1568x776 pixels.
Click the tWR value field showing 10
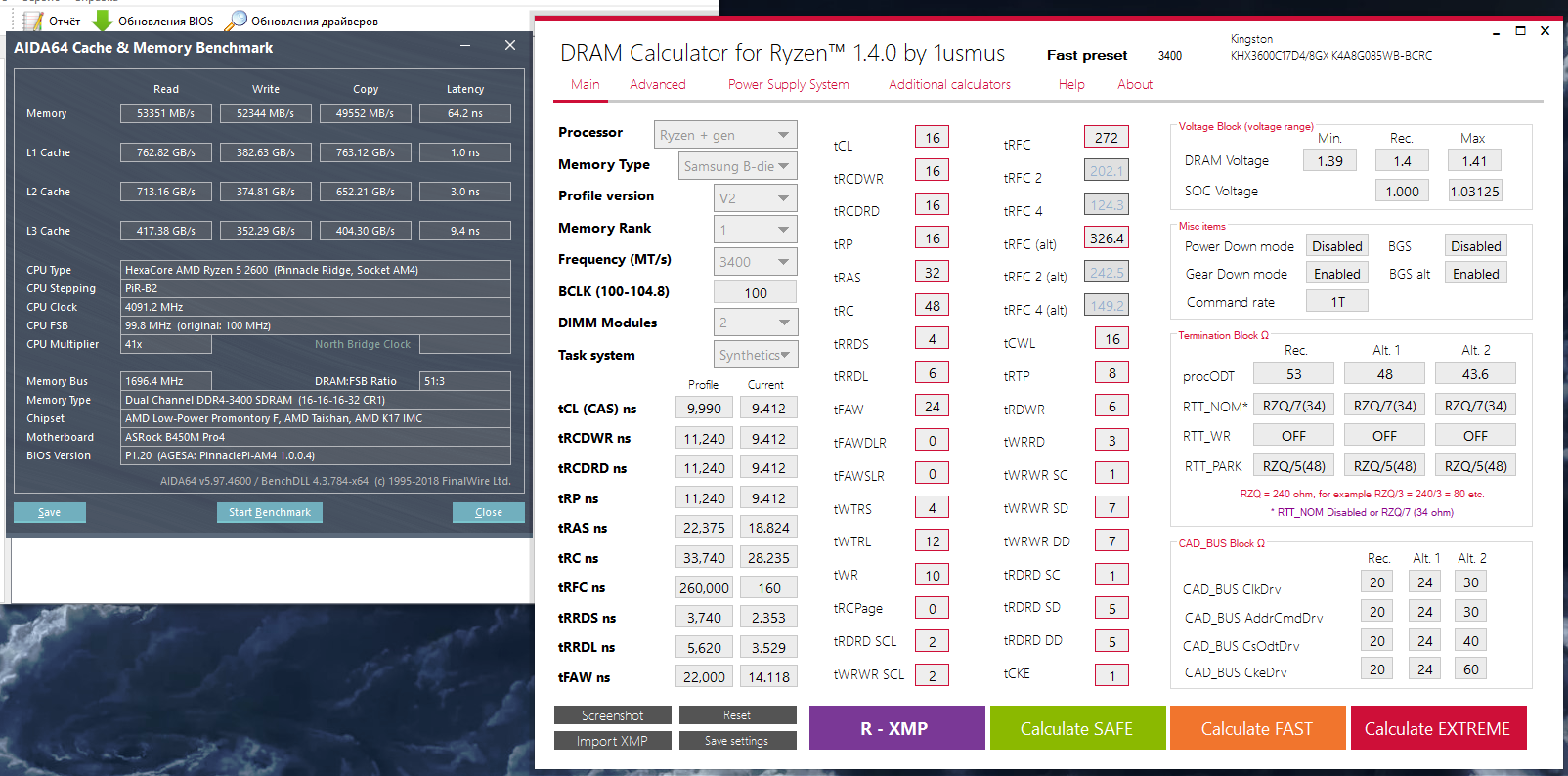[933, 575]
